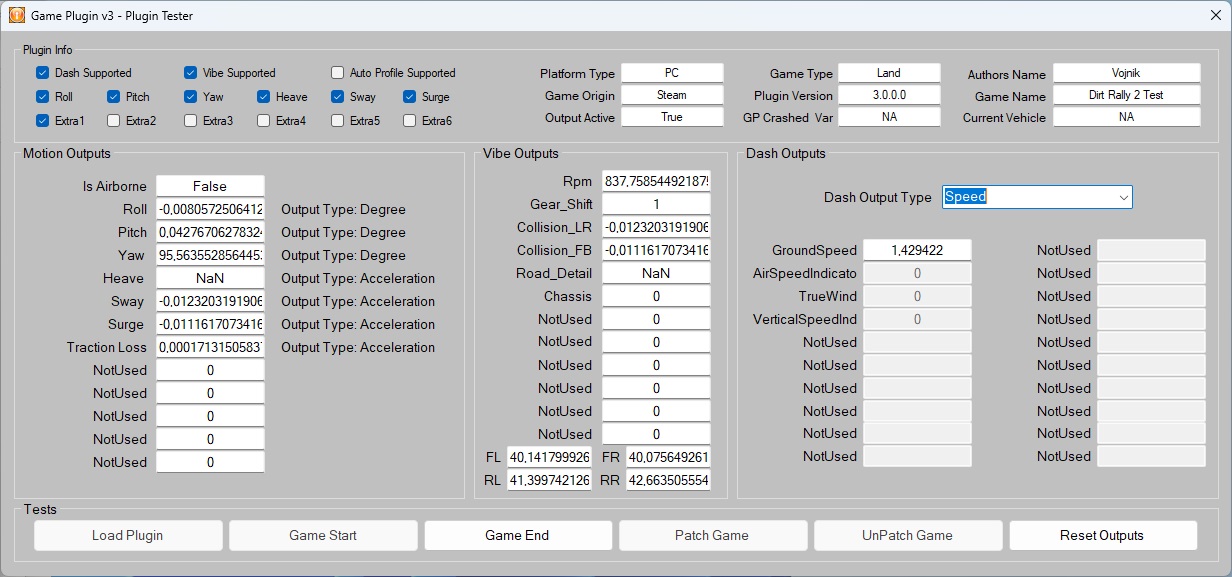Image resolution: width=1232 pixels, height=577 pixels.
Task: Click the GroundSpeed value field
Action: 916,250
